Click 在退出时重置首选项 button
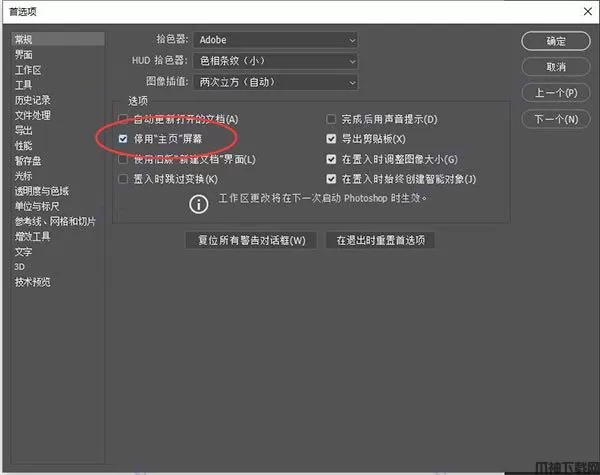This screenshot has height=475, width=600. (380, 240)
